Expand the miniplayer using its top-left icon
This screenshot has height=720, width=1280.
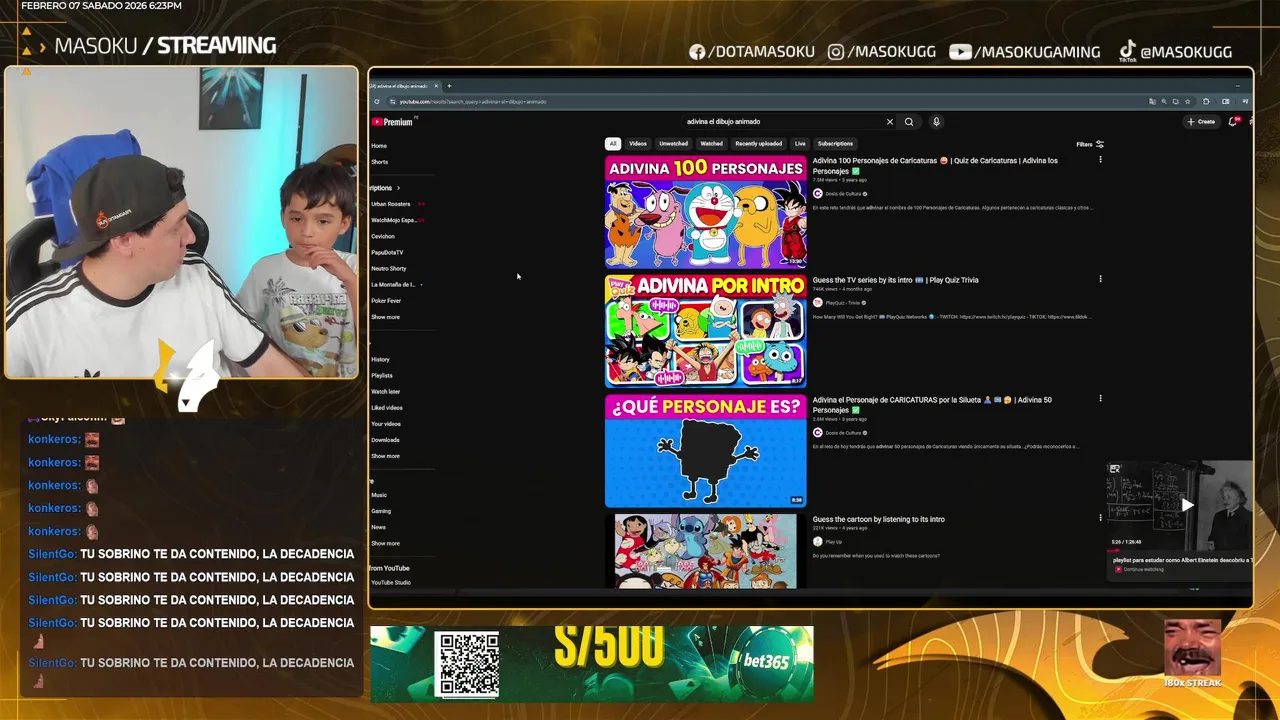[1115, 468]
